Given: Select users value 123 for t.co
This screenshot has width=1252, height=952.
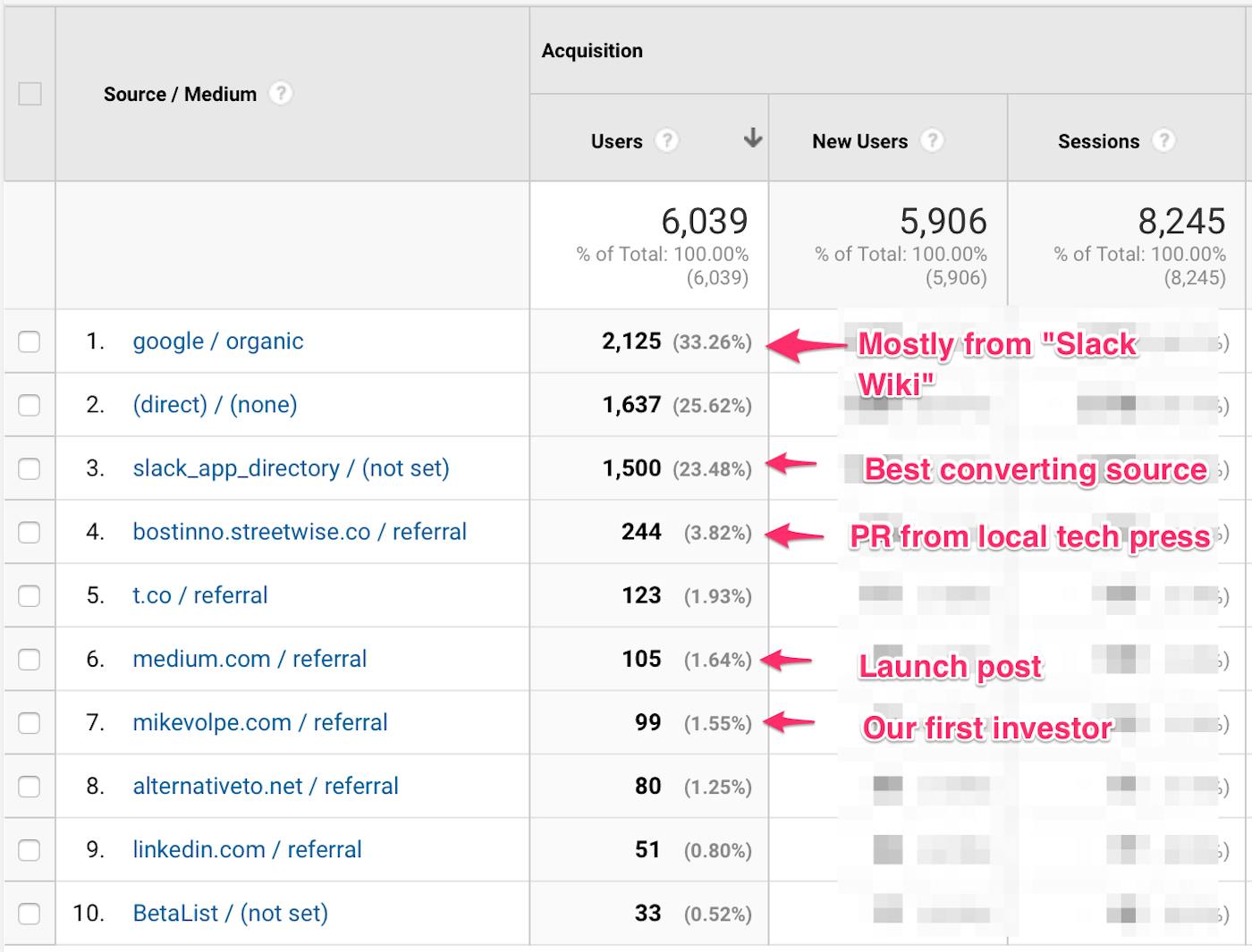Looking at the screenshot, I should (x=641, y=595).
